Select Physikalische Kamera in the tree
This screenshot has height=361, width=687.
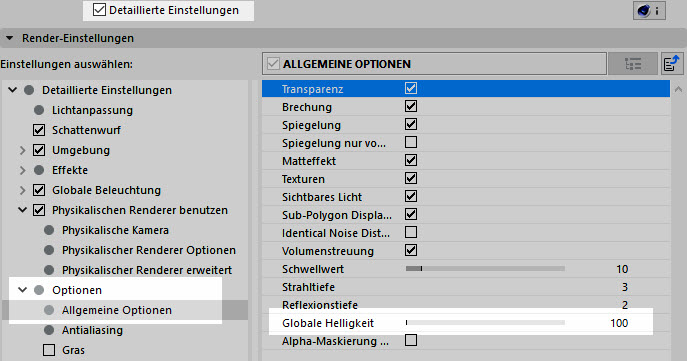(x=115, y=230)
